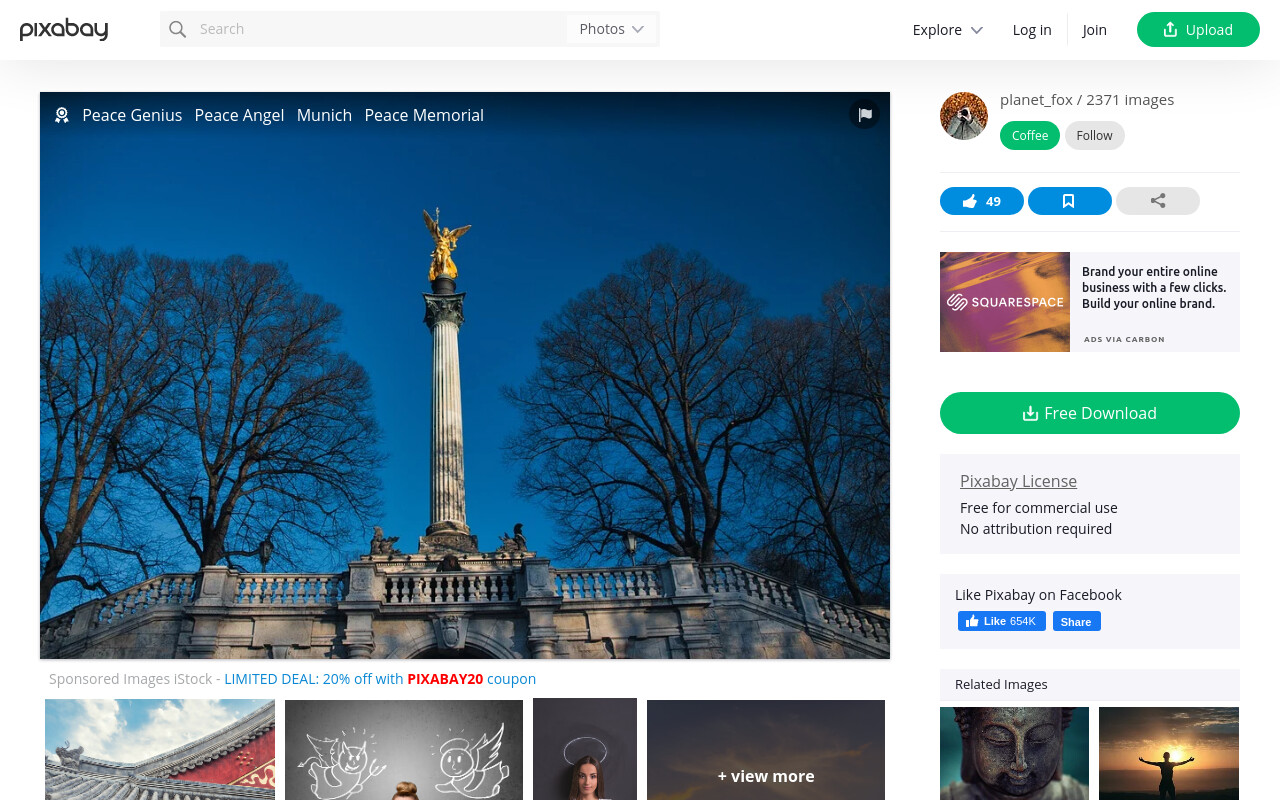This screenshot has height=800, width=1280.
Task: Click the Facebook Like 654K button
Action: click(1002, 621)
